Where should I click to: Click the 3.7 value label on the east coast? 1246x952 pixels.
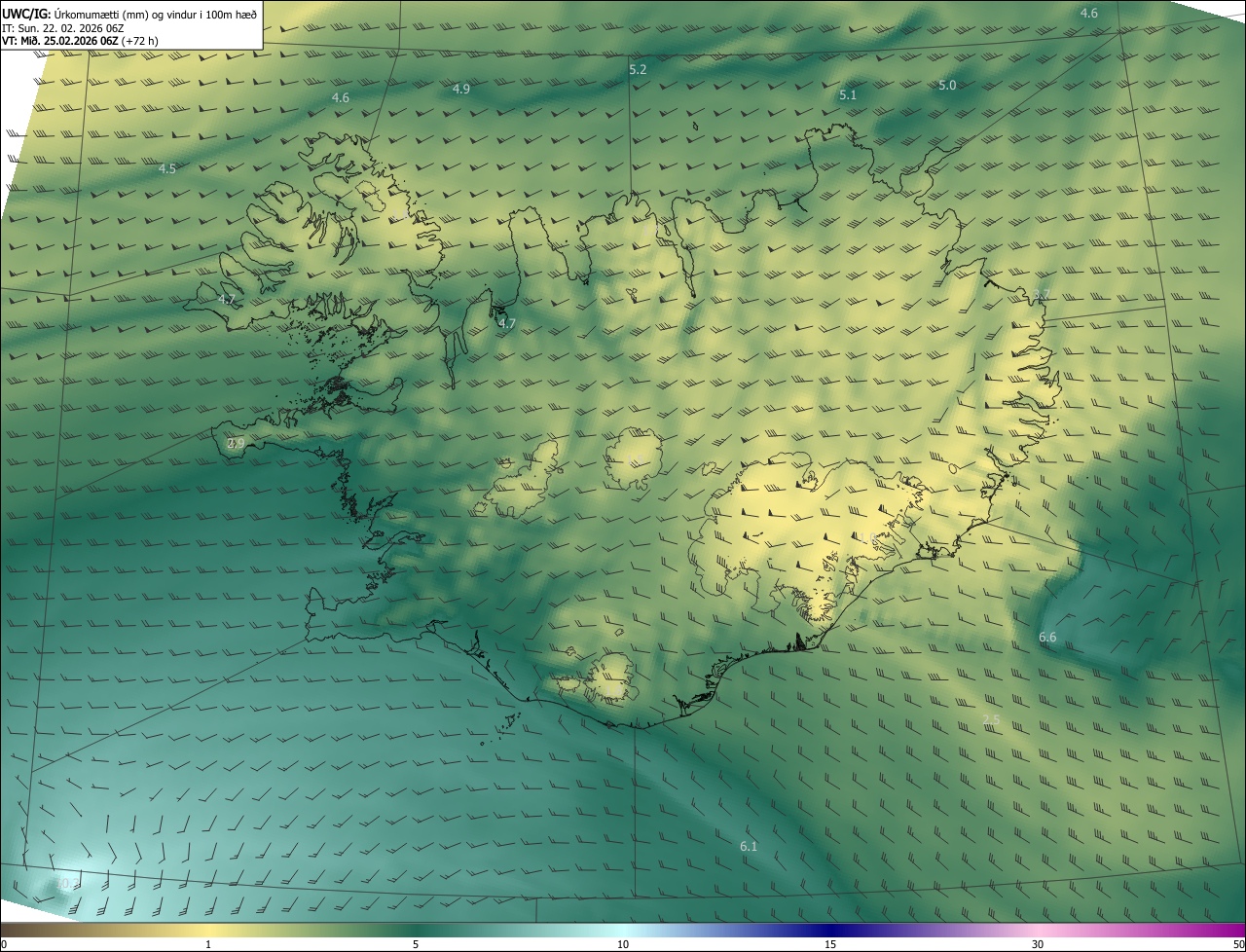[x=1042, y=296]
